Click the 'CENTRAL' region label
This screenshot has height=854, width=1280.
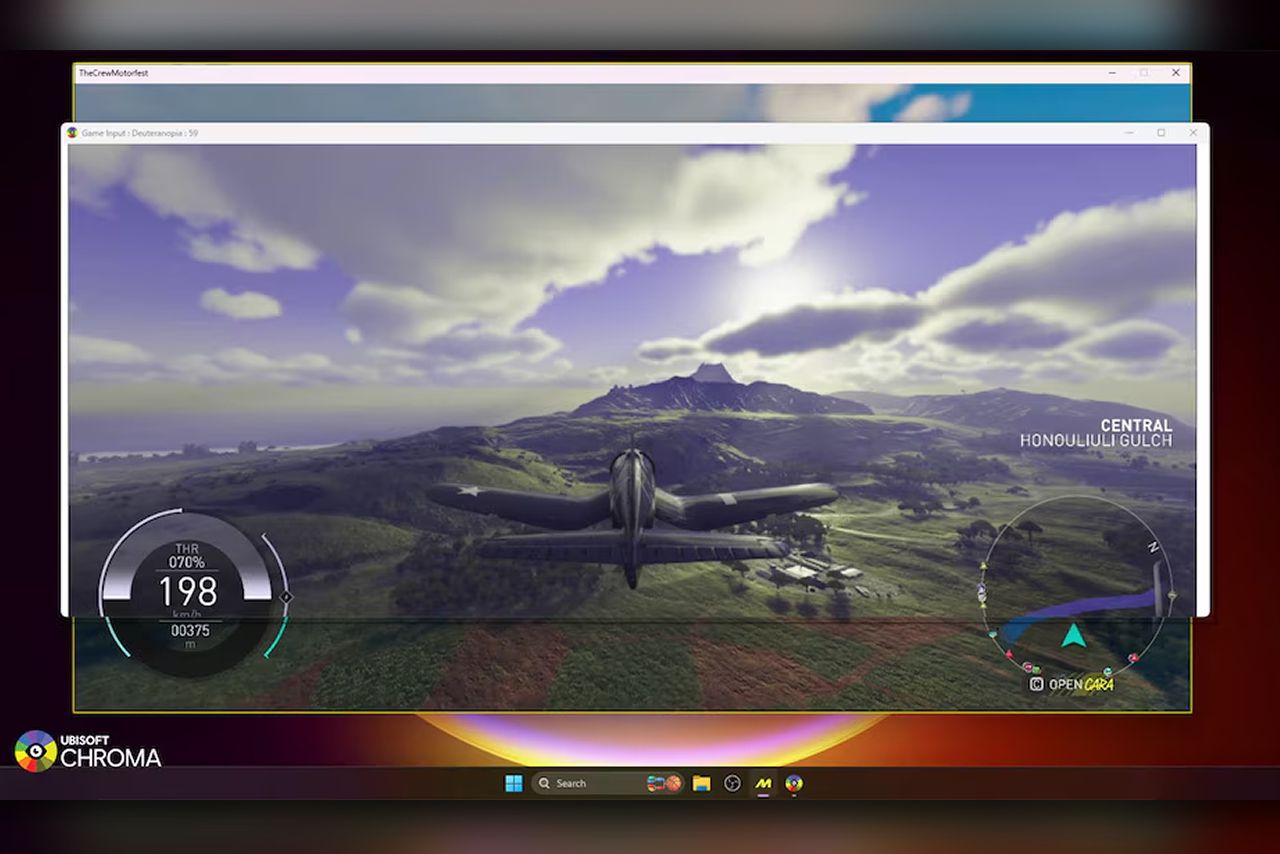pos(1136,426)
